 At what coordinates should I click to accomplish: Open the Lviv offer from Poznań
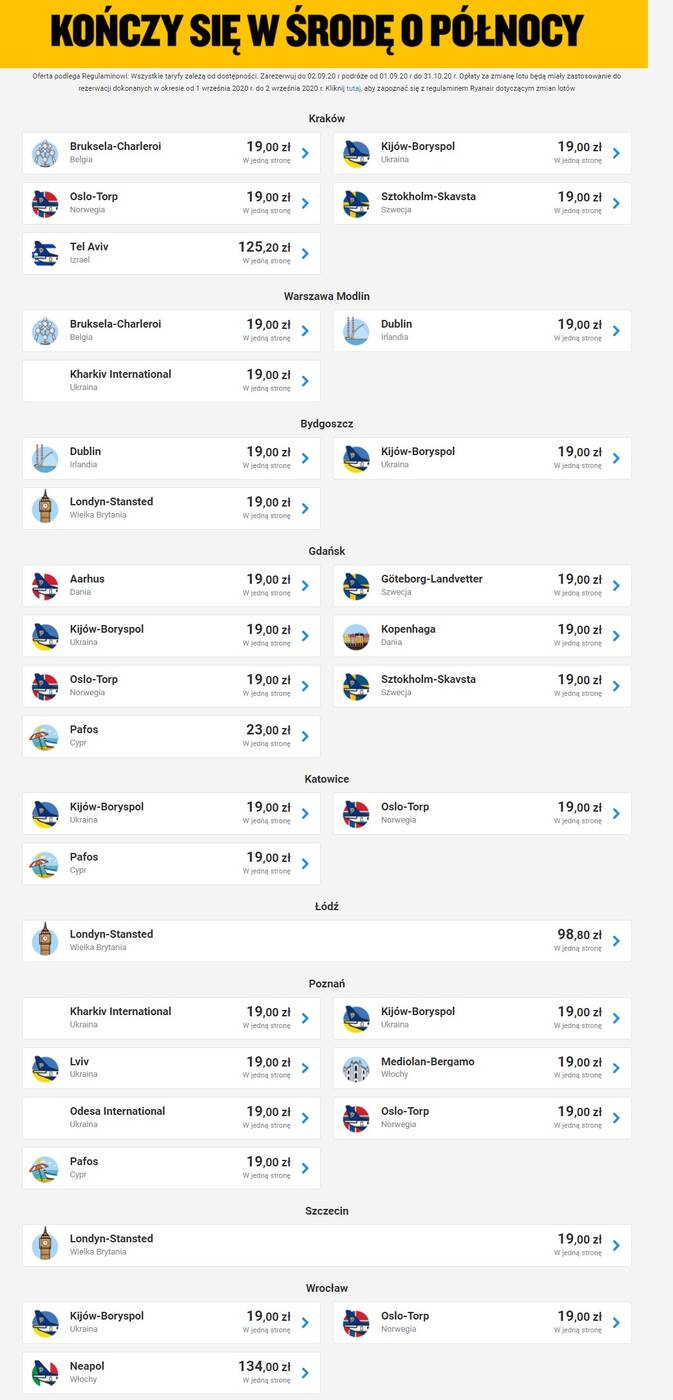tap(171, 1068)
